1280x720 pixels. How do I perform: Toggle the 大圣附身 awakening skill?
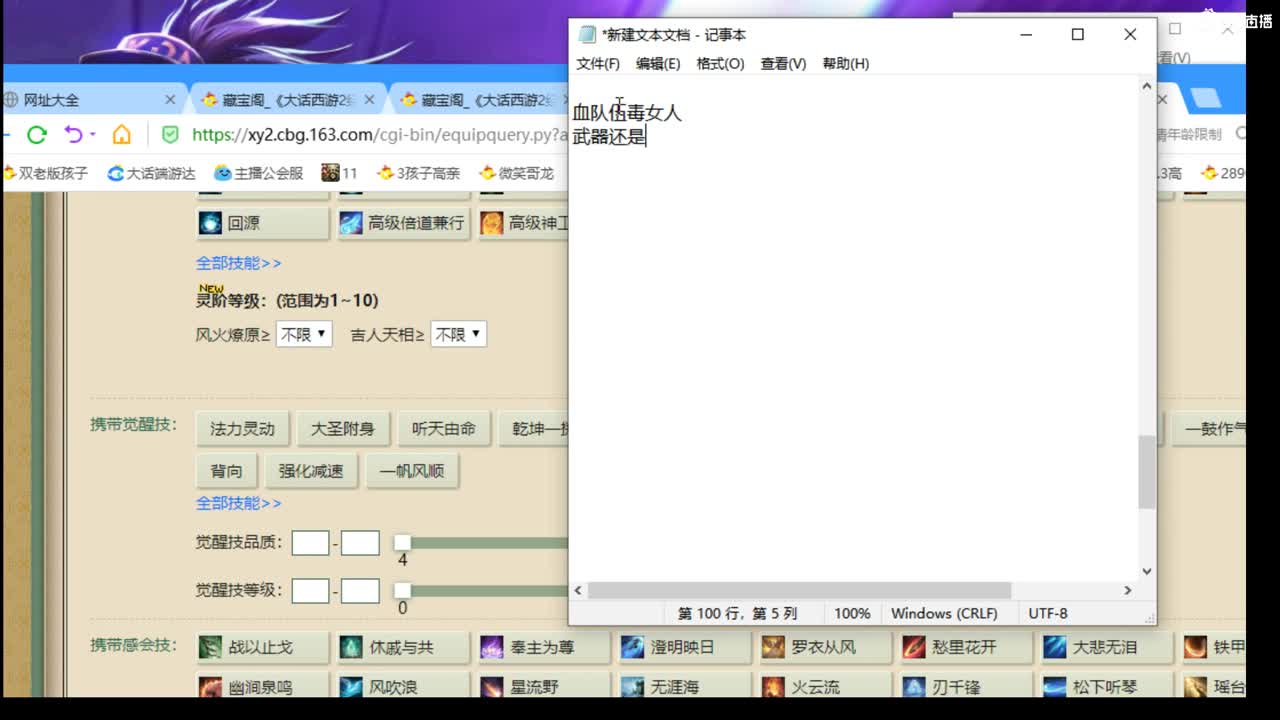click(343, 429)
